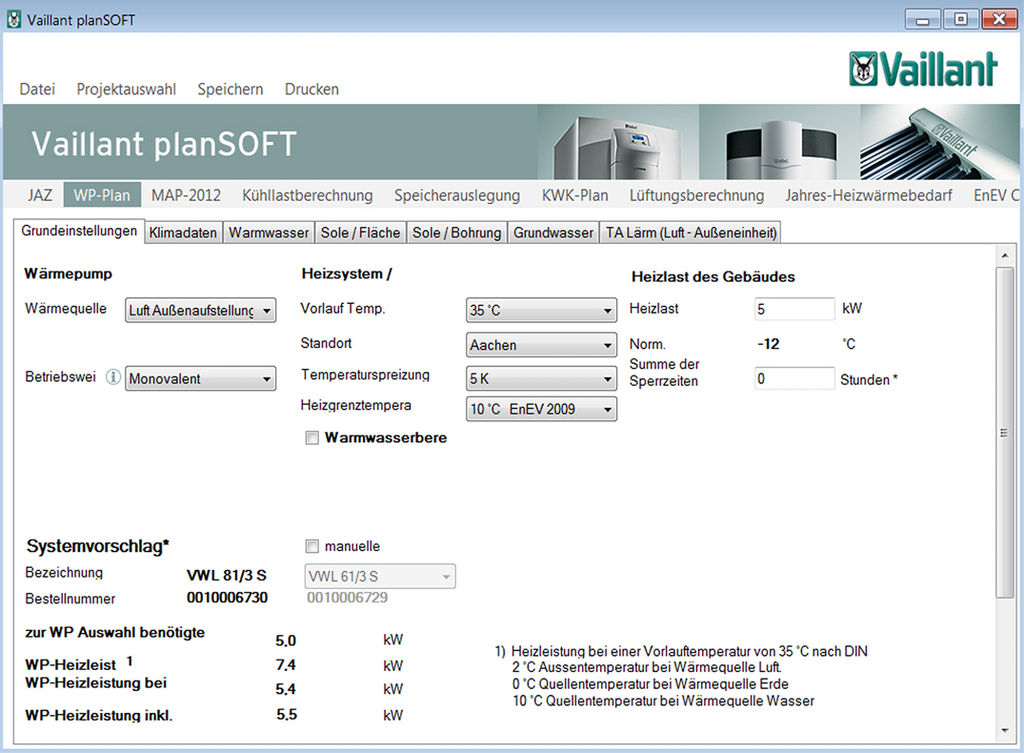
Task: Open the Sole / Bohrung tab
Action: point(456,232)
